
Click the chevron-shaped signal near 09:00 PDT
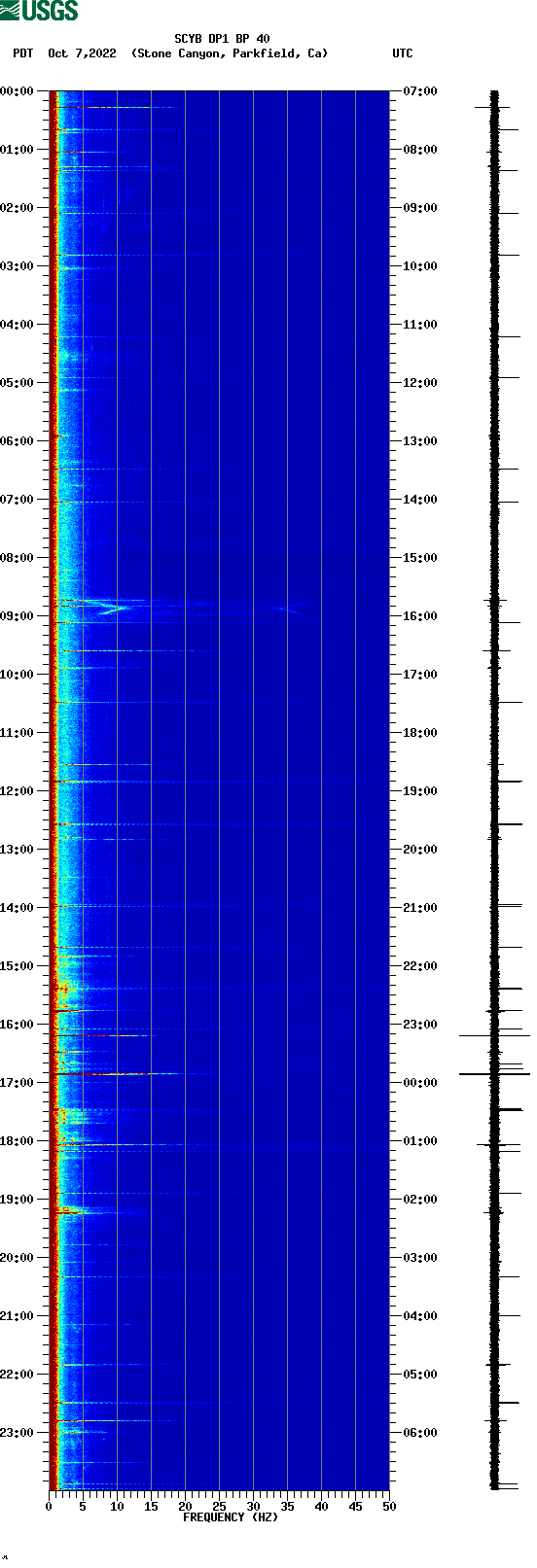pyautogui.click(x=107, y=609)
